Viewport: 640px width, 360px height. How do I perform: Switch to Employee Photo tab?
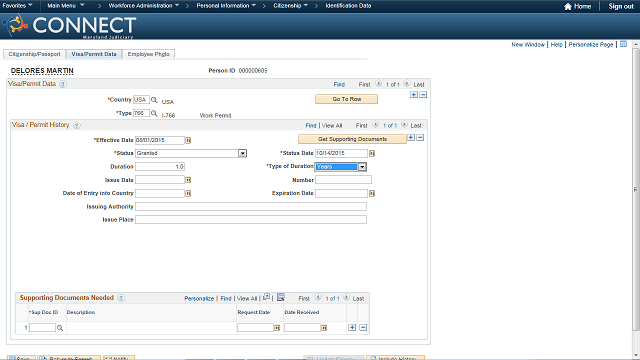point(149,54)
